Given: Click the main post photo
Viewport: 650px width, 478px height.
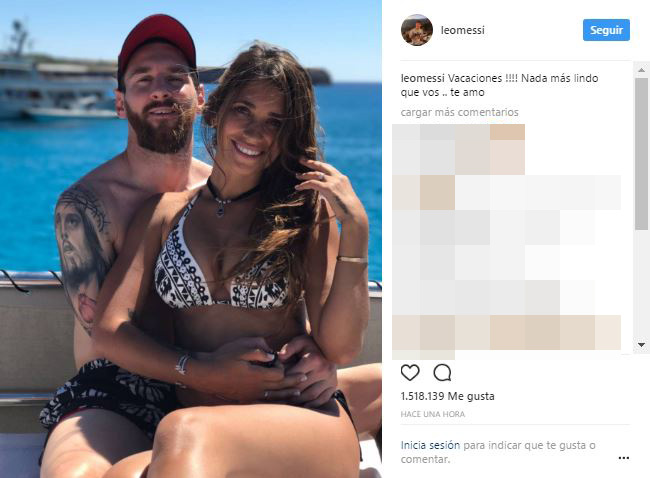Looking at the screenshot, I should [x=191, y=239].
